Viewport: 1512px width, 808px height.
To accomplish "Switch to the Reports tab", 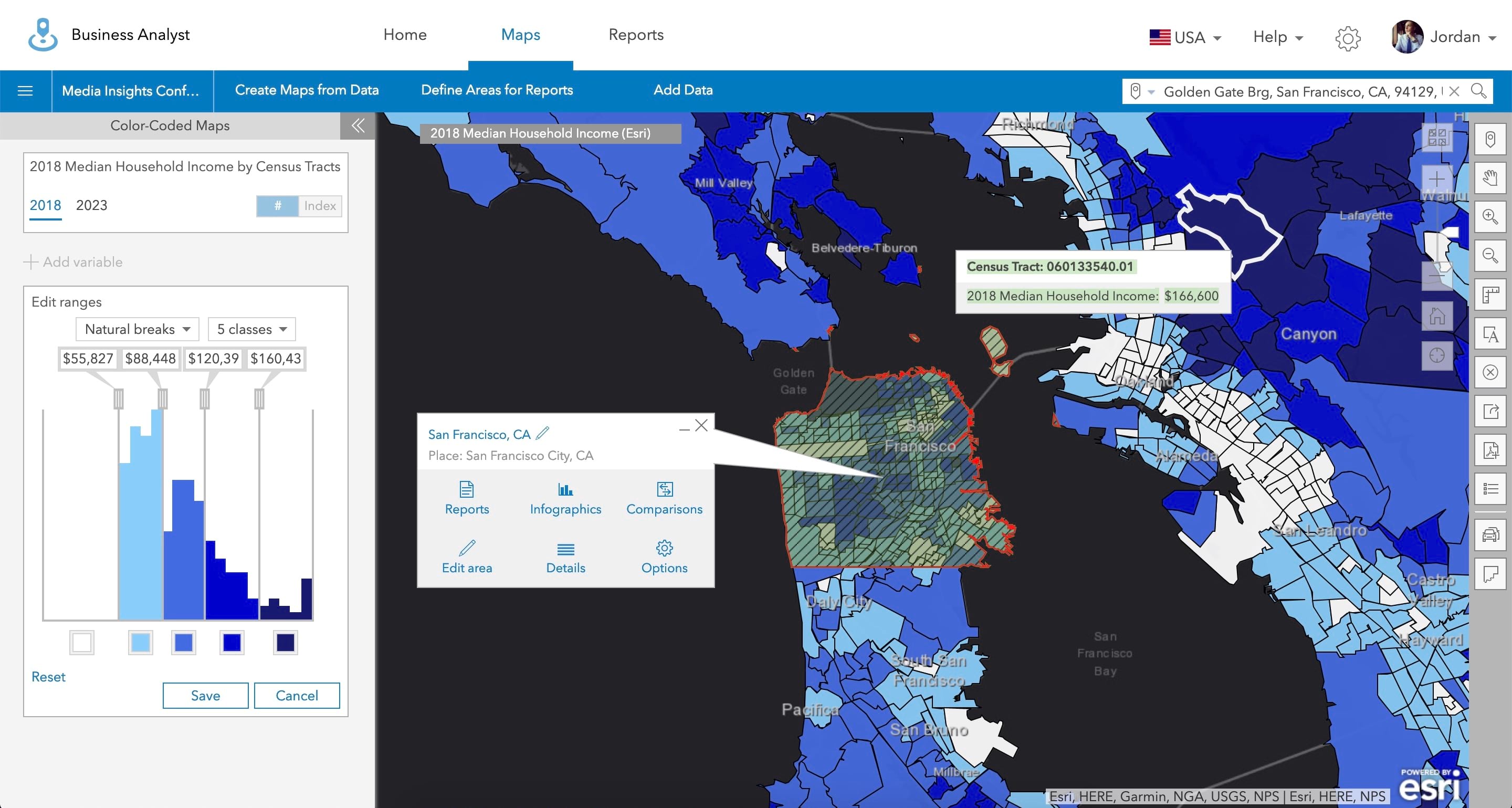I will [x=636, y=35].
